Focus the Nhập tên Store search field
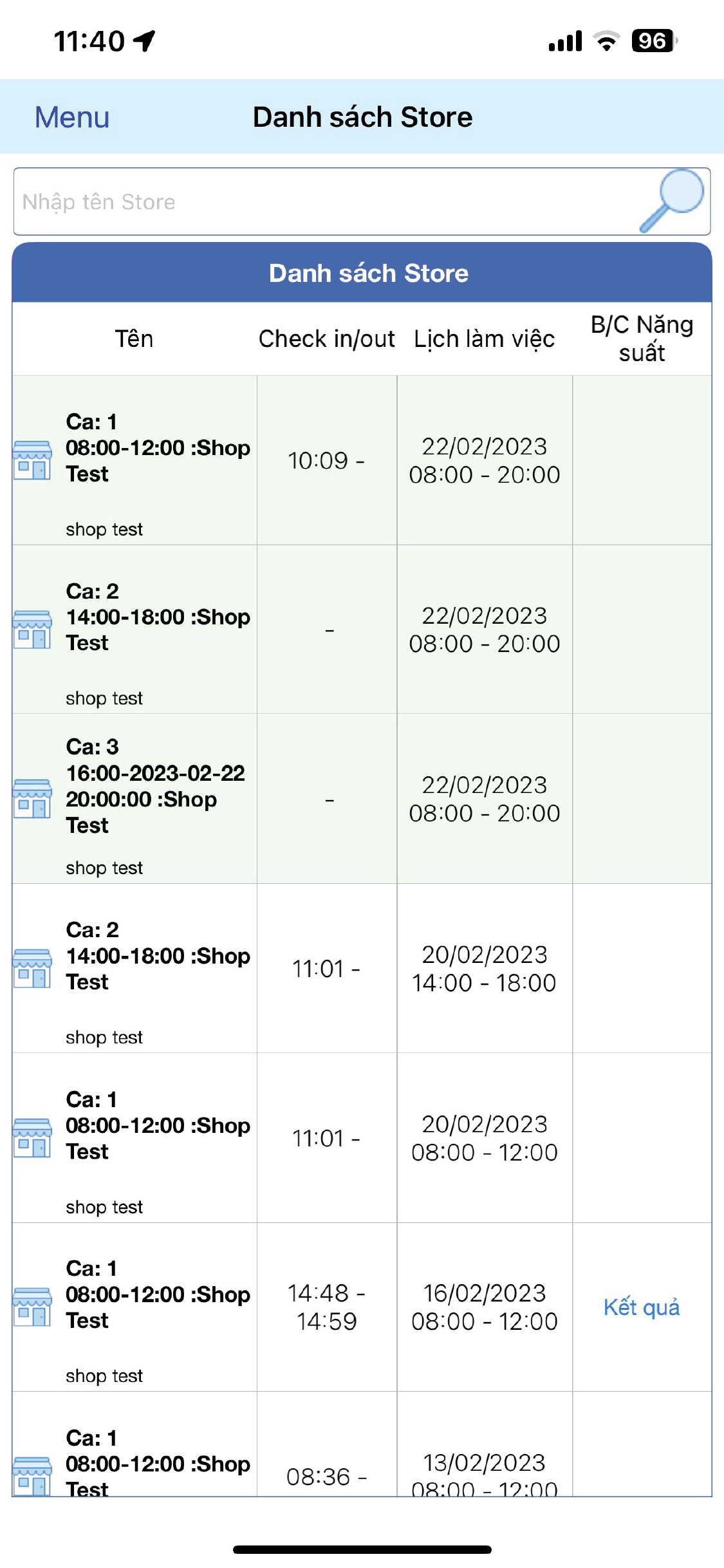 pos(322,202)
